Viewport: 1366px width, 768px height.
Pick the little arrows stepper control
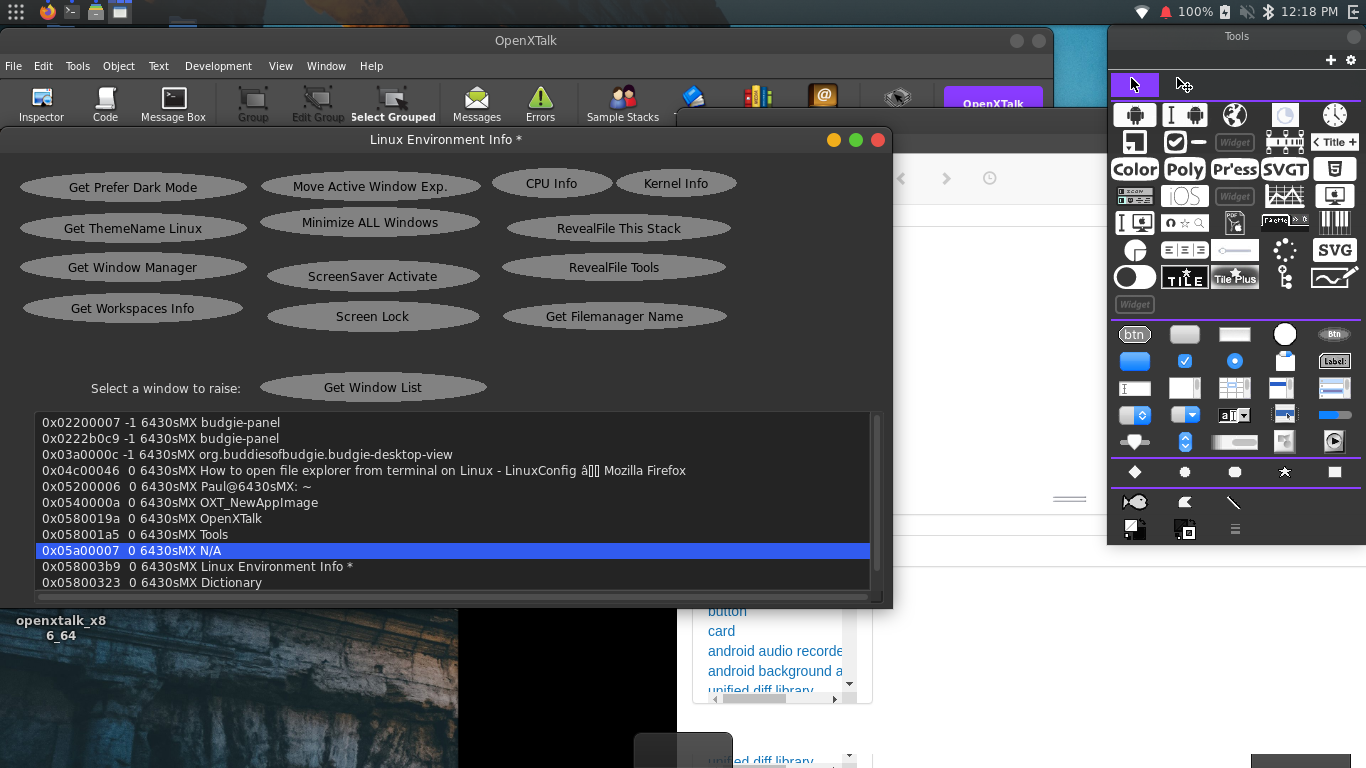[1185, 441]
